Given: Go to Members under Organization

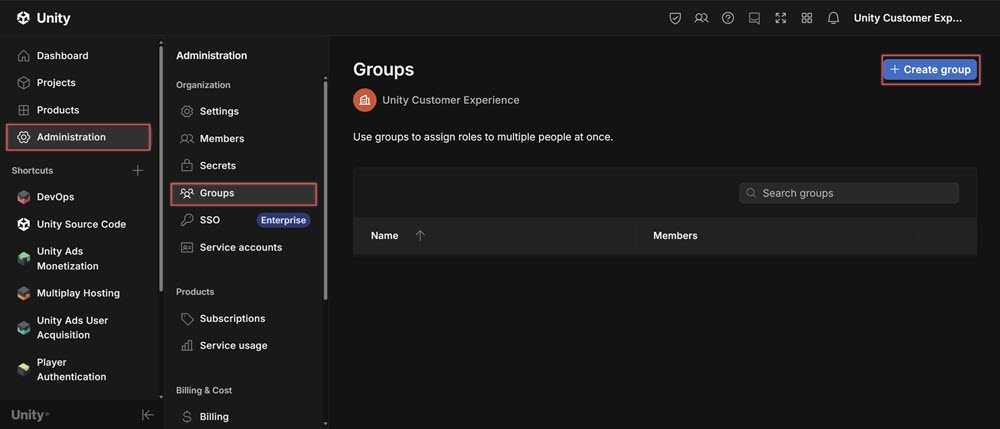Looking at the screenshot, I should [x=221, y=139].
